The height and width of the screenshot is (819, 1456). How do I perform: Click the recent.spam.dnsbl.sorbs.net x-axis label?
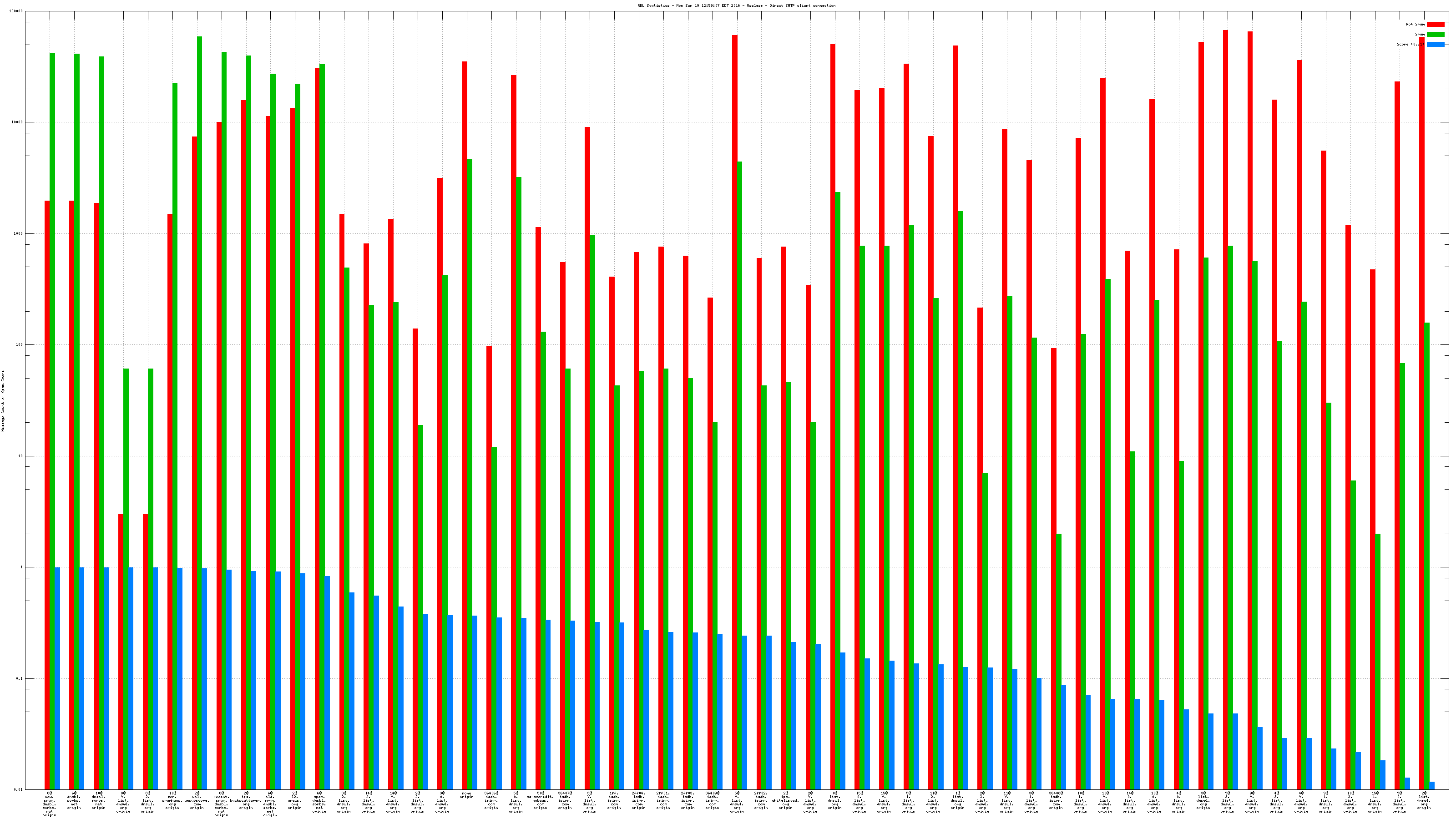pyautogui.click(x=222, y=804)
